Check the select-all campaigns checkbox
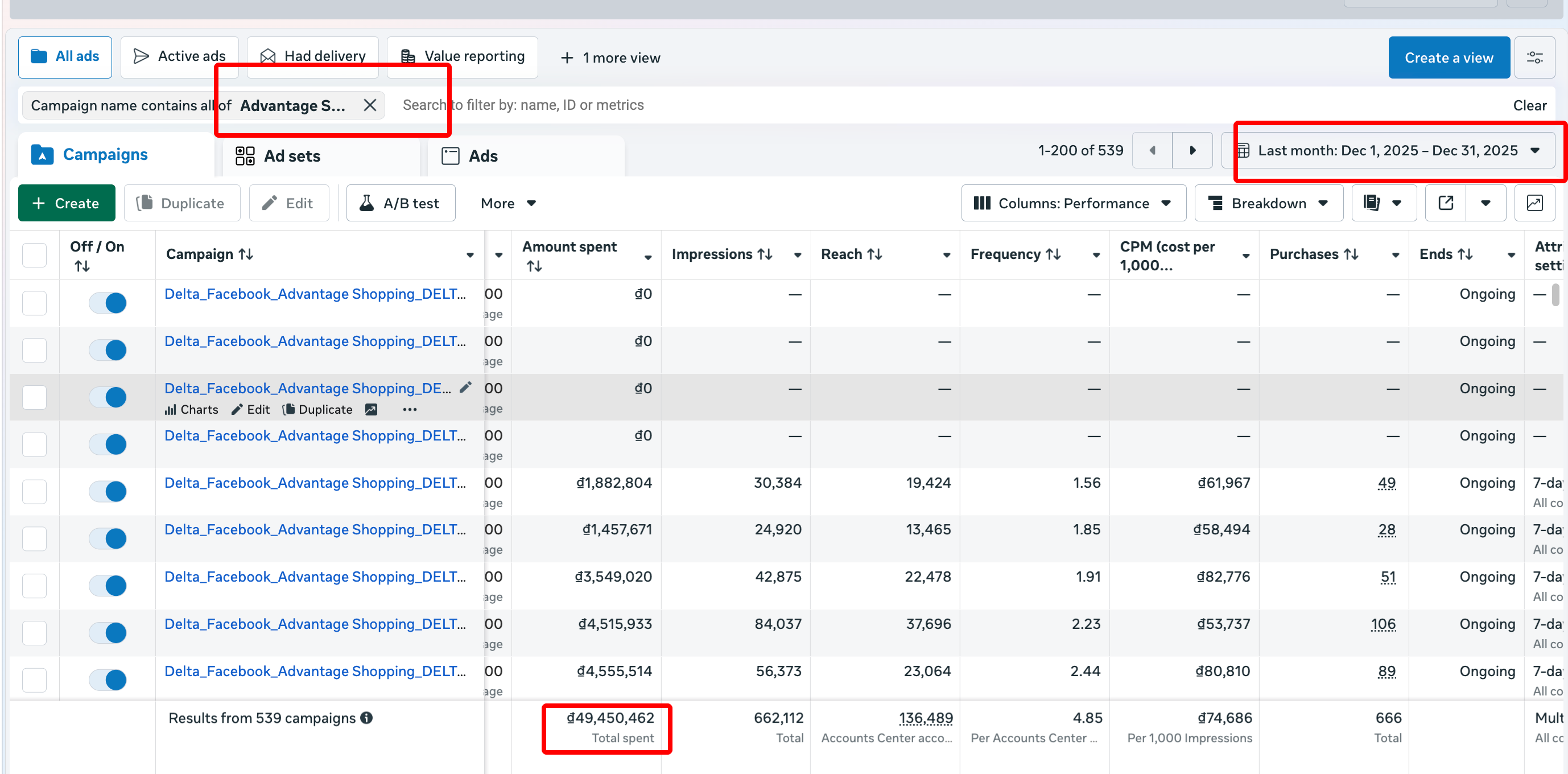Image resolution: width=1568 pixels, height=774 pixels. (x=35, y=255)
